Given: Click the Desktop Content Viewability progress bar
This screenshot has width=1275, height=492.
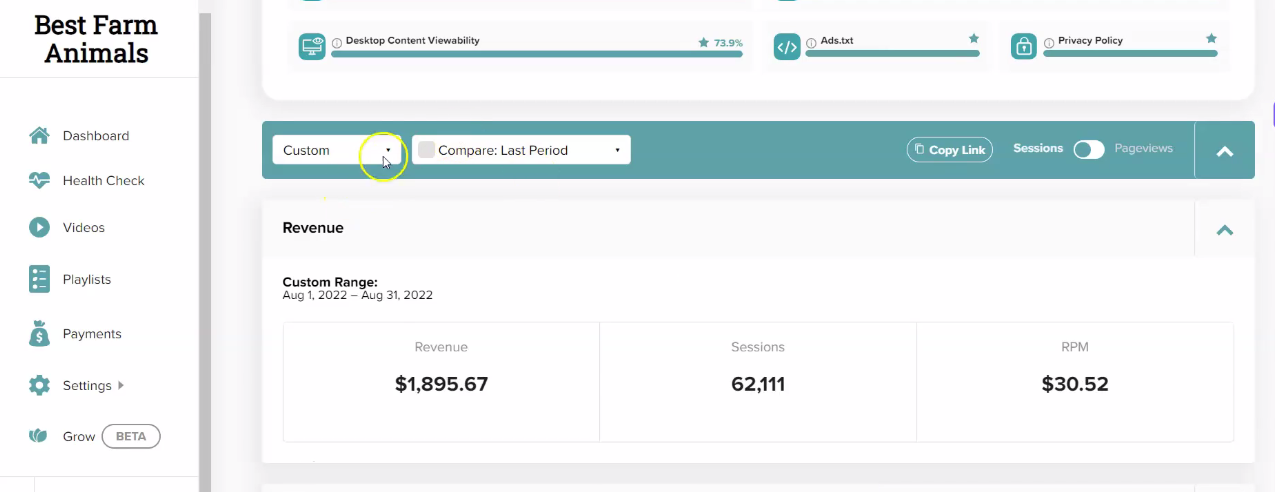Looking at the screenshot, I should pos(537,54).
